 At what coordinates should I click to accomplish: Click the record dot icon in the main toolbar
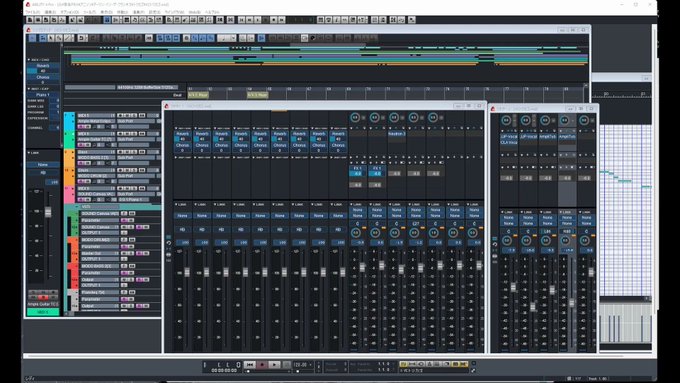(x=274, y=20)
